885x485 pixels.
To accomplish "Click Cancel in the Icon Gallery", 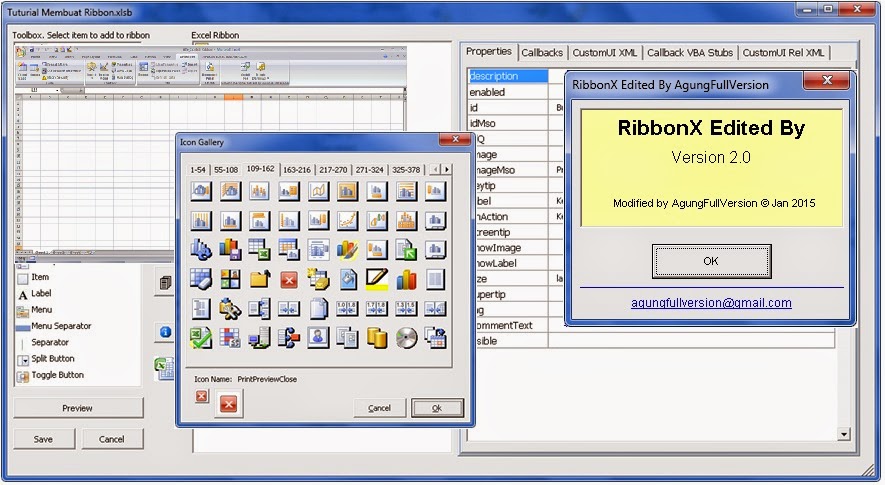I will pos(379,408).
